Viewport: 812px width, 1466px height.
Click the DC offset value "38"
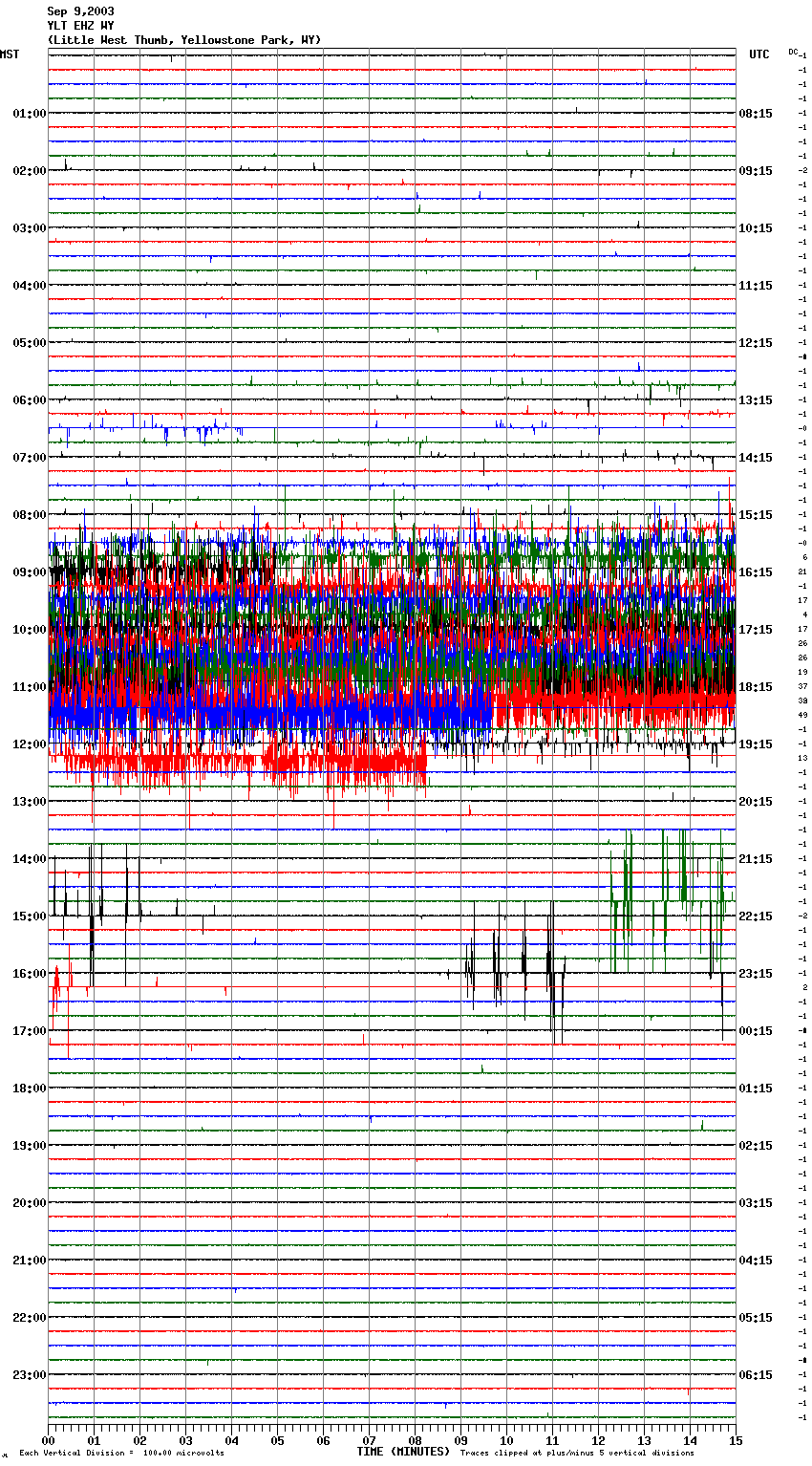click(802, 701)
